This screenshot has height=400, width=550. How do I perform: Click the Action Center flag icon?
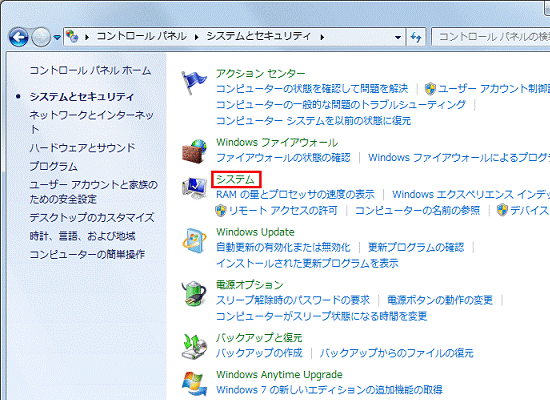click(193, 83)
